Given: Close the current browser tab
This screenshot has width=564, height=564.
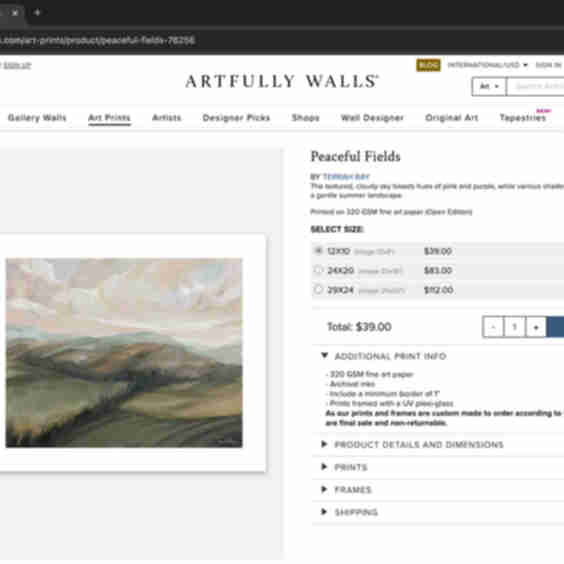Looking at the screenshot, I should (x=15, y=13).
